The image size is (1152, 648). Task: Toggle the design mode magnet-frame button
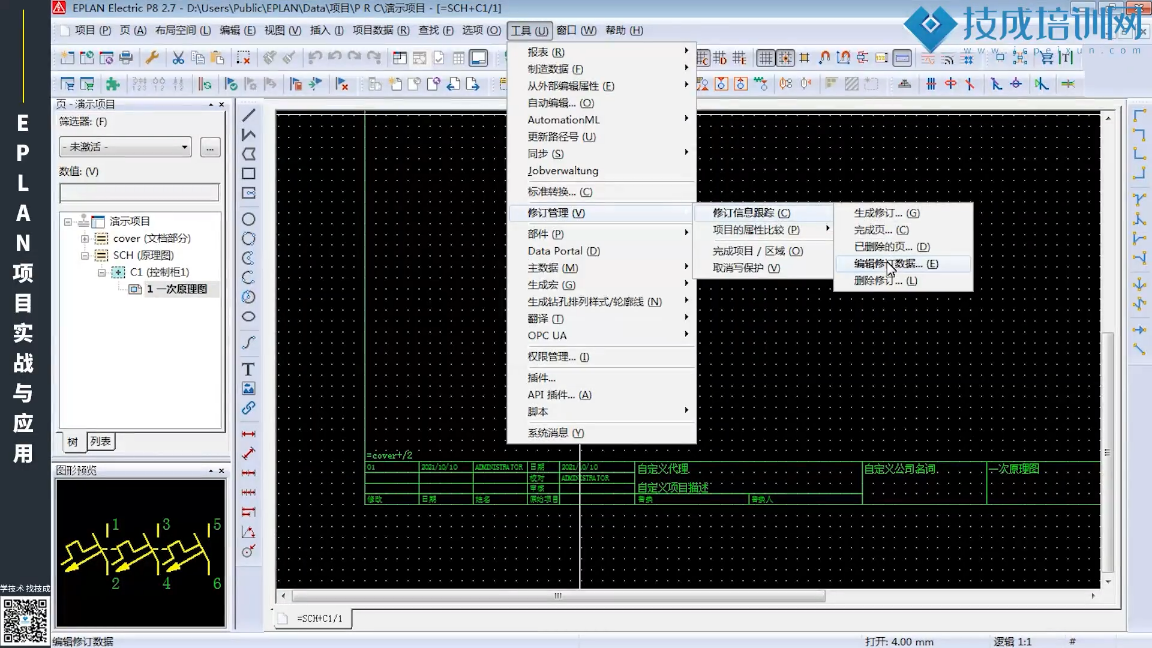843,57
